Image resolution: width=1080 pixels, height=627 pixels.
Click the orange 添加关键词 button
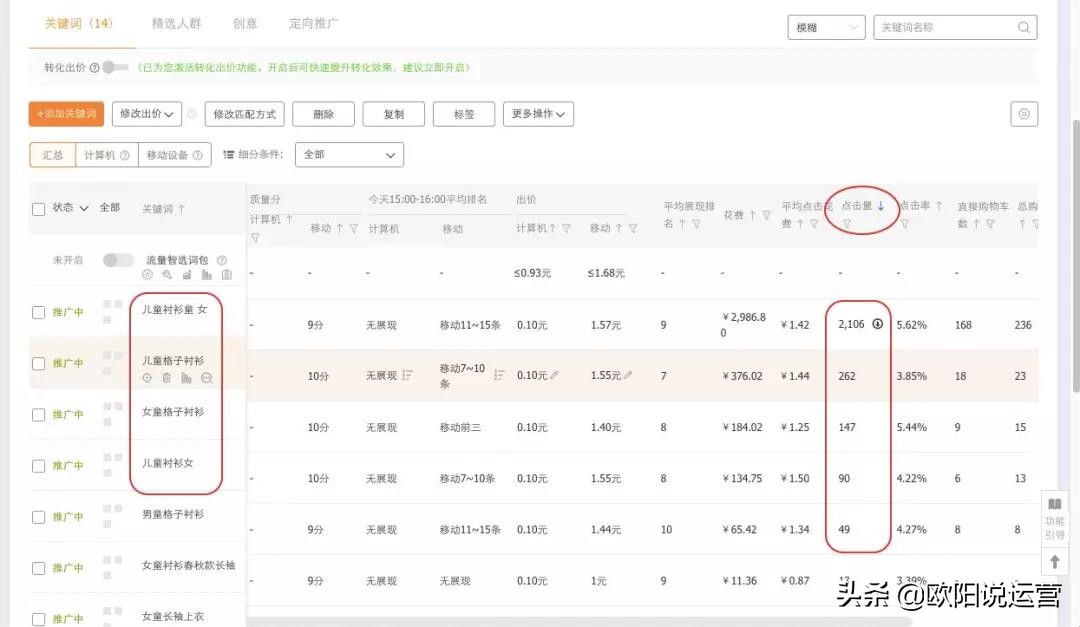[65, 114]
